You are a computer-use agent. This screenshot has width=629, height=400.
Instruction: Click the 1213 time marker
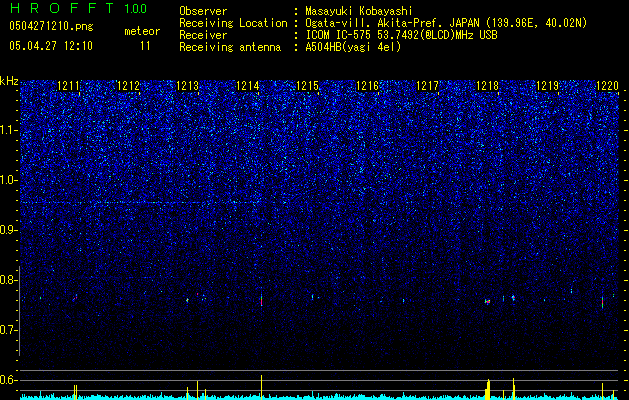pos(188,85)
